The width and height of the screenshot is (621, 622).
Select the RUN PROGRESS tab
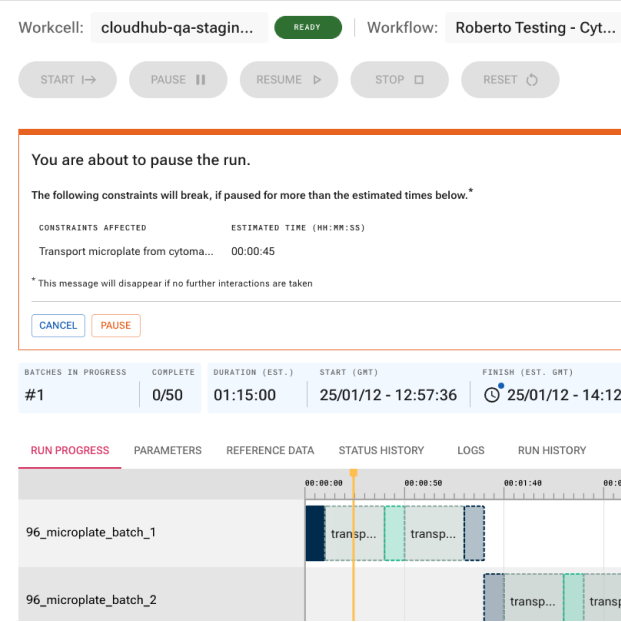coord(70,450)
